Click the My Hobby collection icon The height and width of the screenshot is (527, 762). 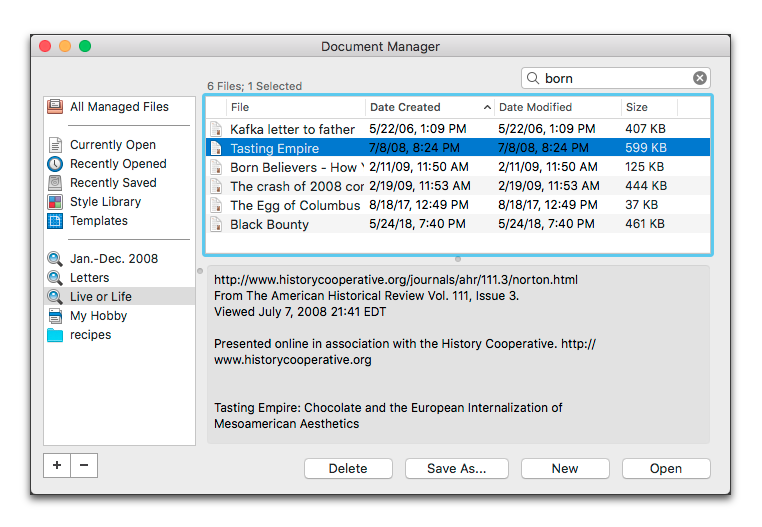point(55,316)
